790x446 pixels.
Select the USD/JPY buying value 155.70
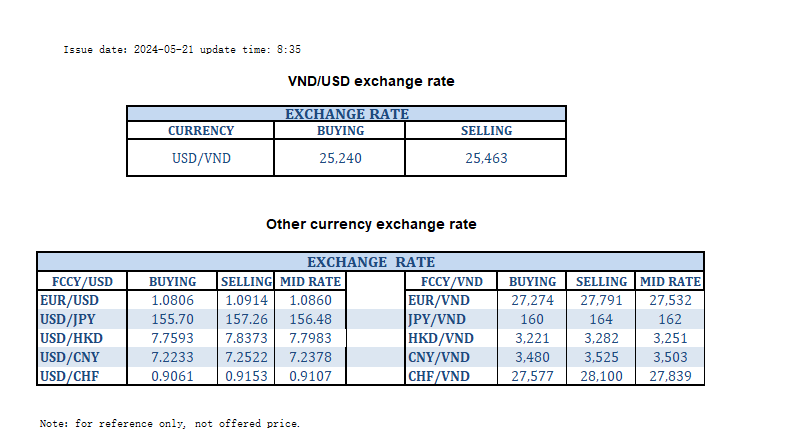pos(172,319)
